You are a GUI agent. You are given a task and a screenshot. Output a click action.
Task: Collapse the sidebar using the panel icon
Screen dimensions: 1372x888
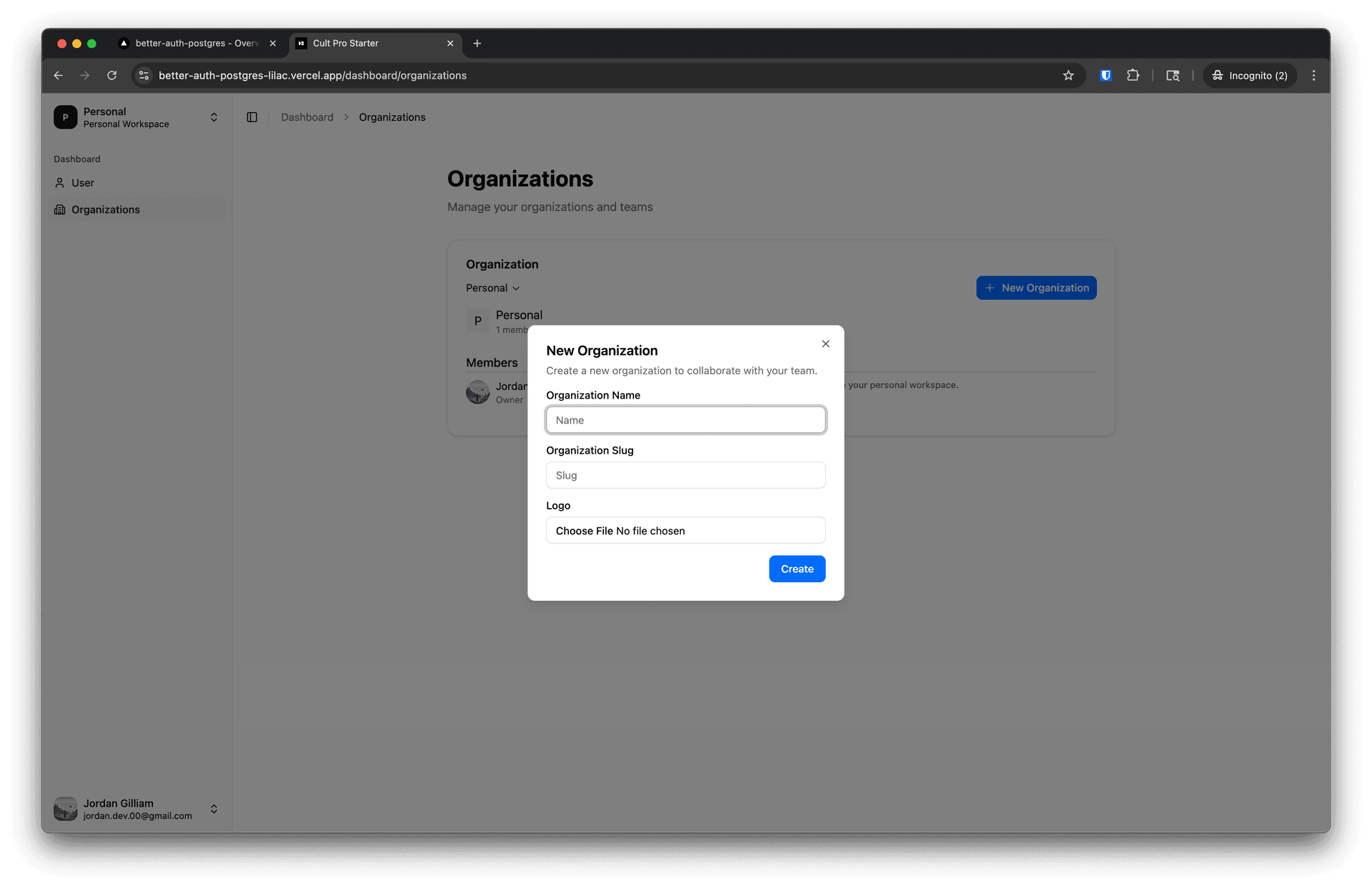[x=252, y=116]
